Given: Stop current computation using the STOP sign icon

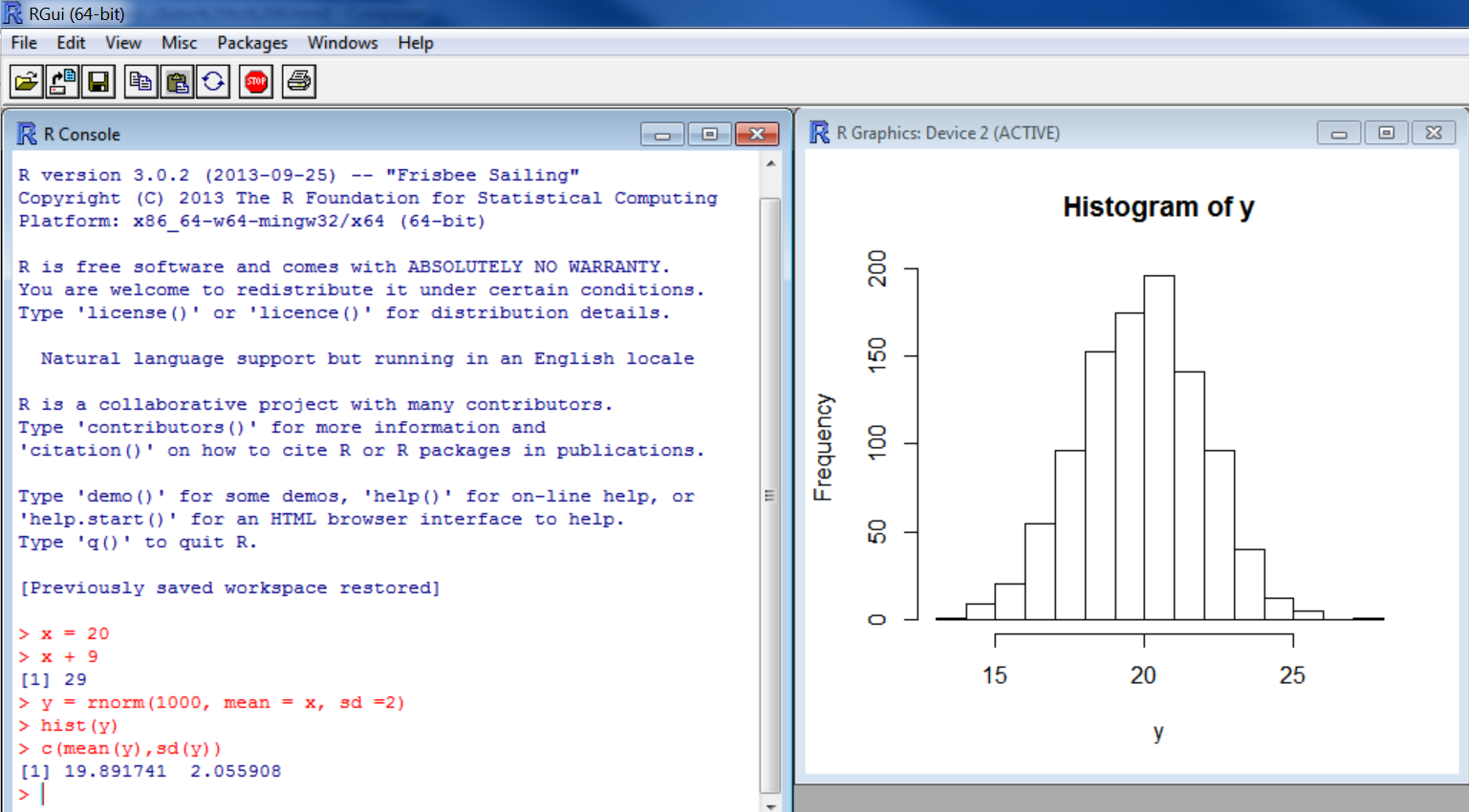Looking at the screenshot, I should pos(255,81).
